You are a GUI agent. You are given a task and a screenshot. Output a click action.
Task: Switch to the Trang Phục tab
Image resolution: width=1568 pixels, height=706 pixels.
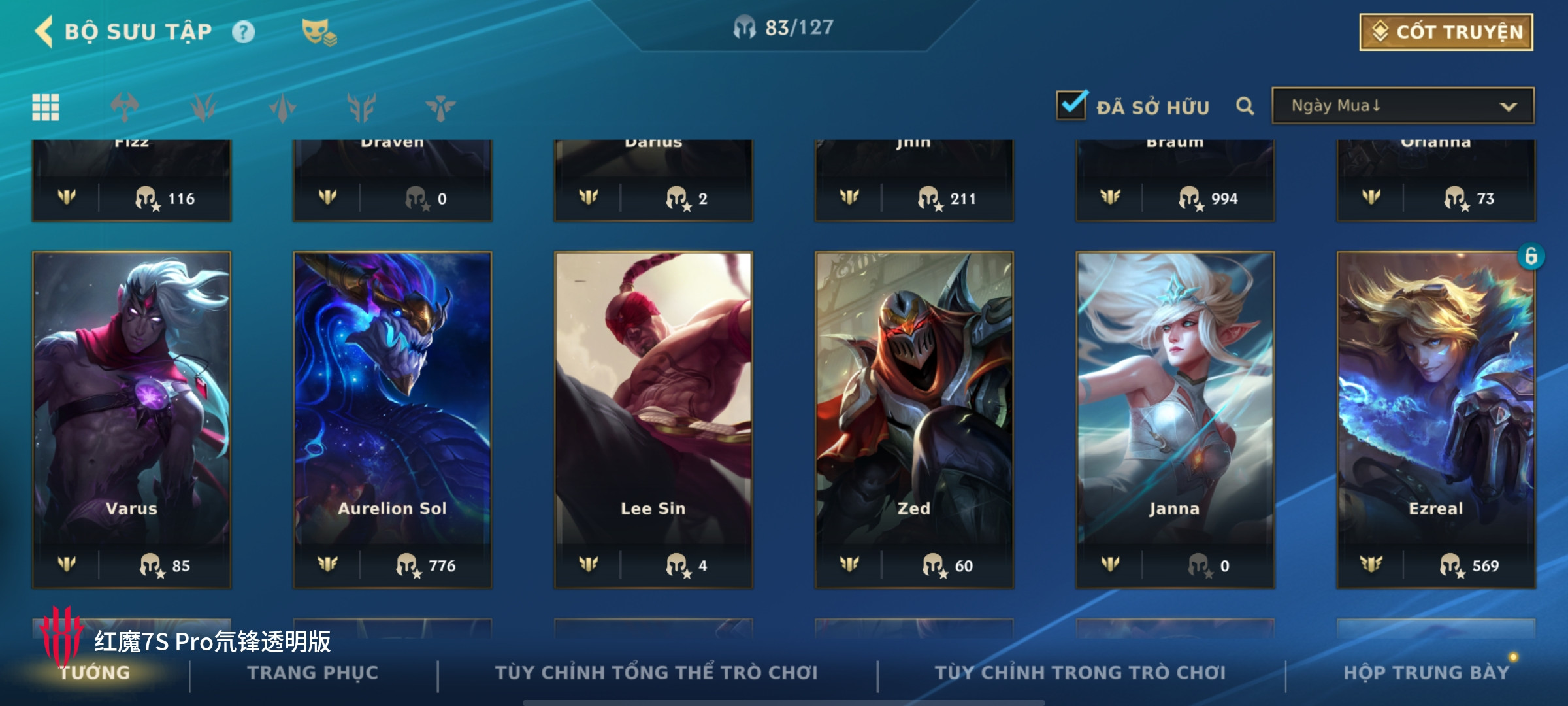click(312, 673)
